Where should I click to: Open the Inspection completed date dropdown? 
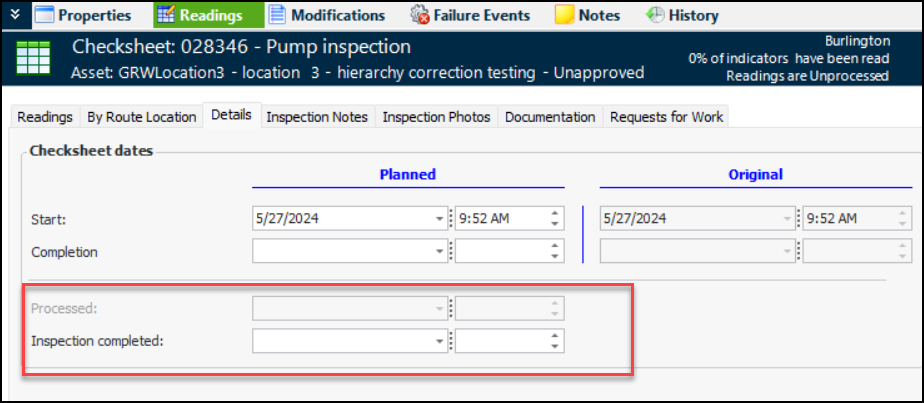pyautogui.click(x=440, y=341)
